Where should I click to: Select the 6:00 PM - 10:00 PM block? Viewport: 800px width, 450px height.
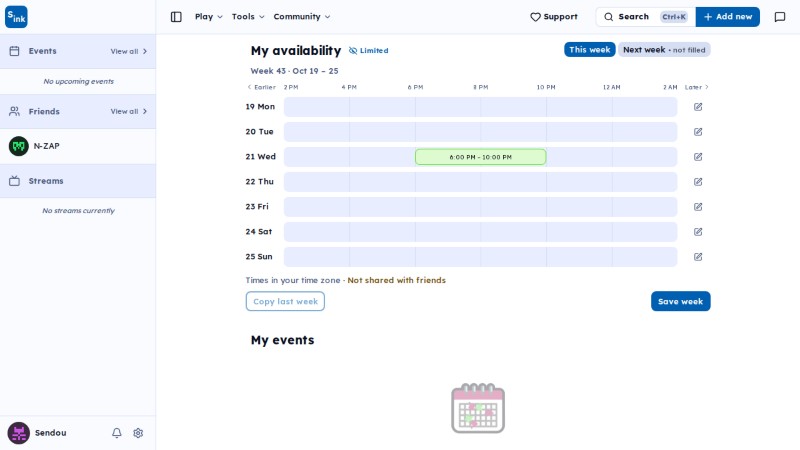coord(481,157)
